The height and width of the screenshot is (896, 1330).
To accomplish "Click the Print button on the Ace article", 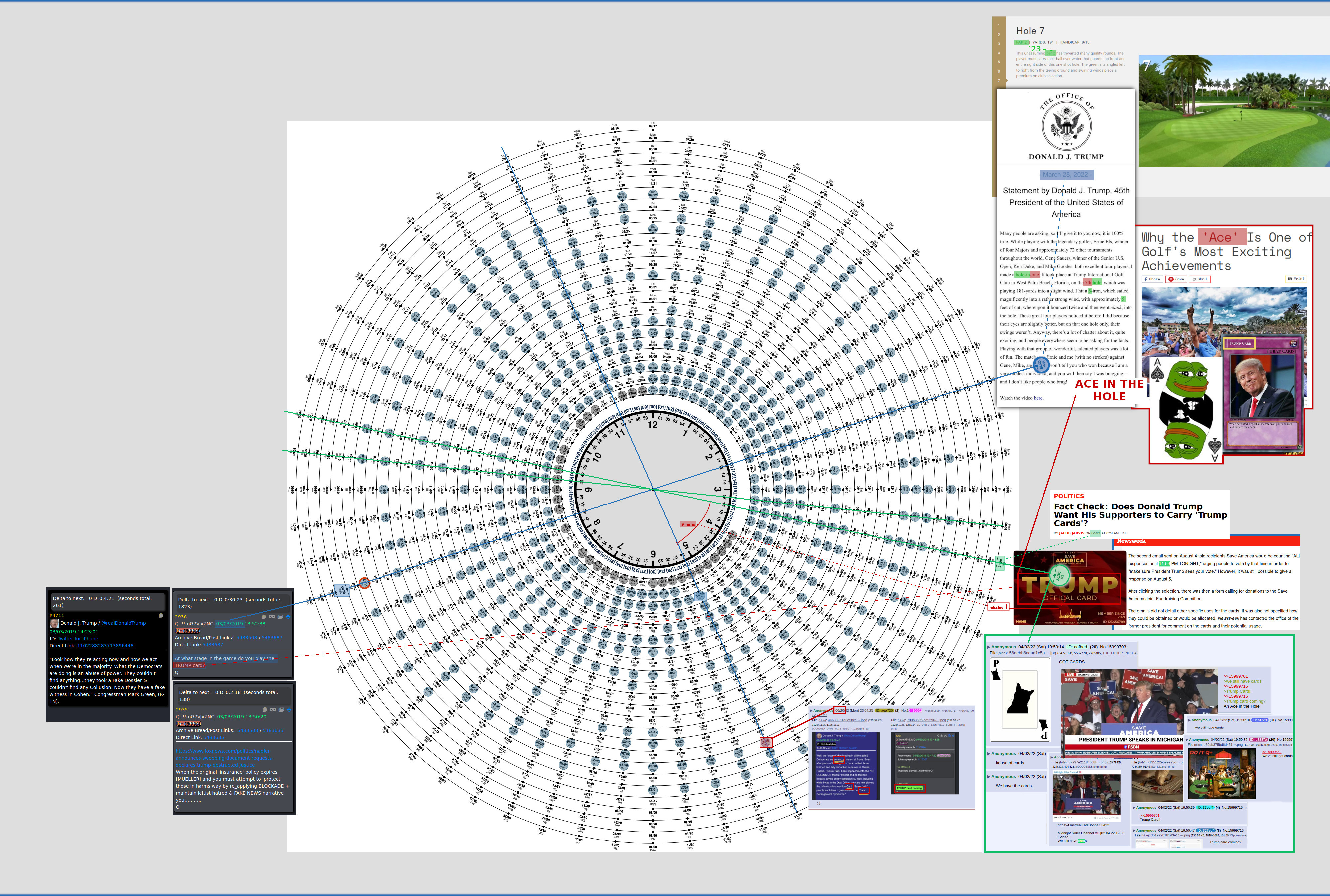I will click(x=1296, y=279).
